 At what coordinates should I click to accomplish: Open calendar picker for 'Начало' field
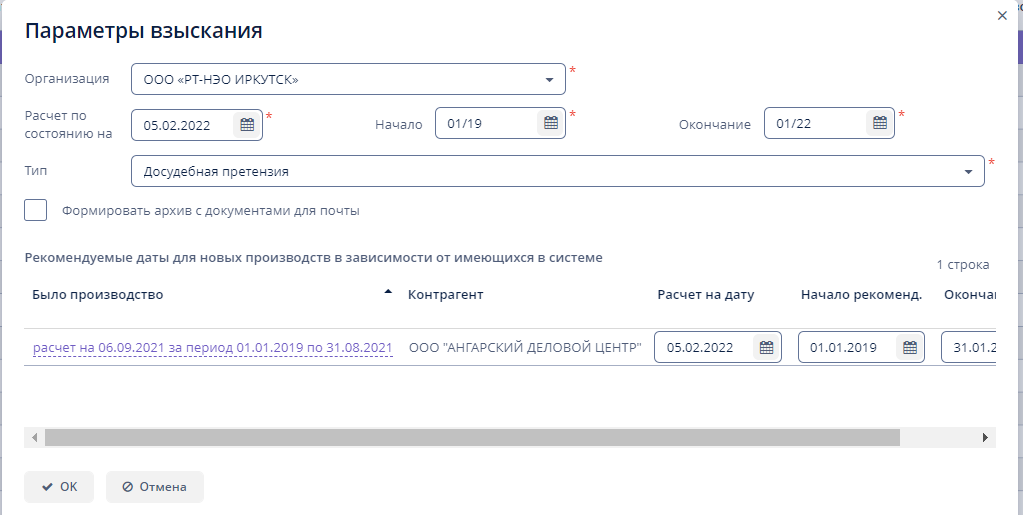coord(550,124)
